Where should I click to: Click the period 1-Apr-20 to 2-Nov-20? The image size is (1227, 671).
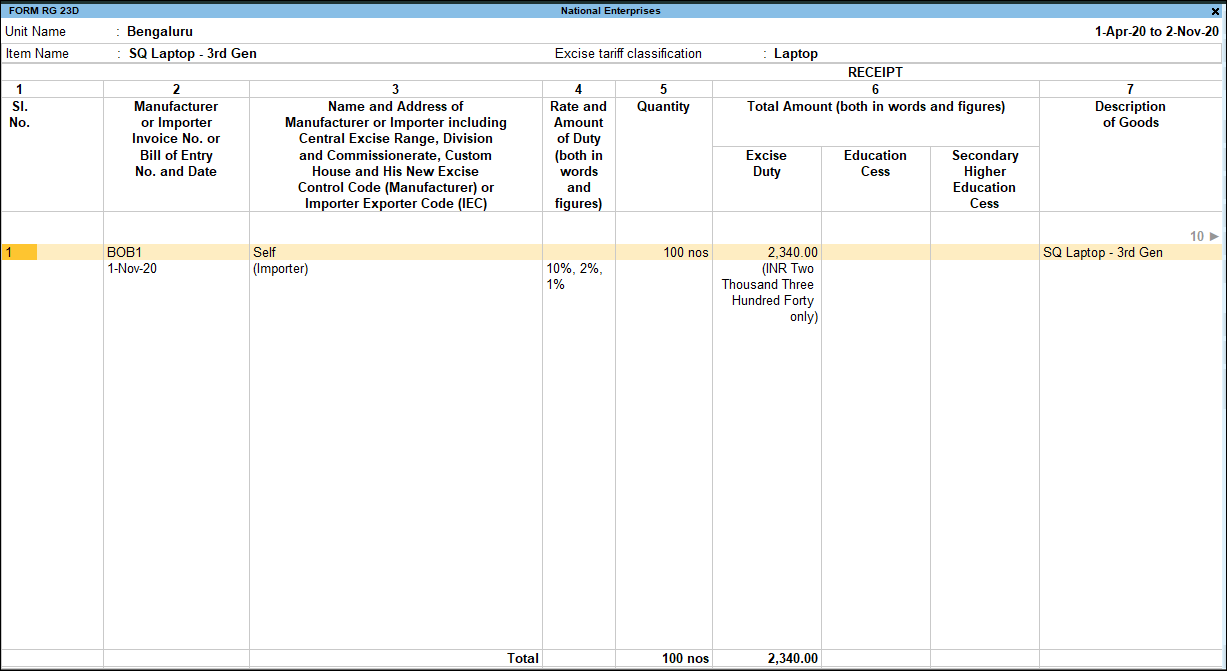point(1157,32)
